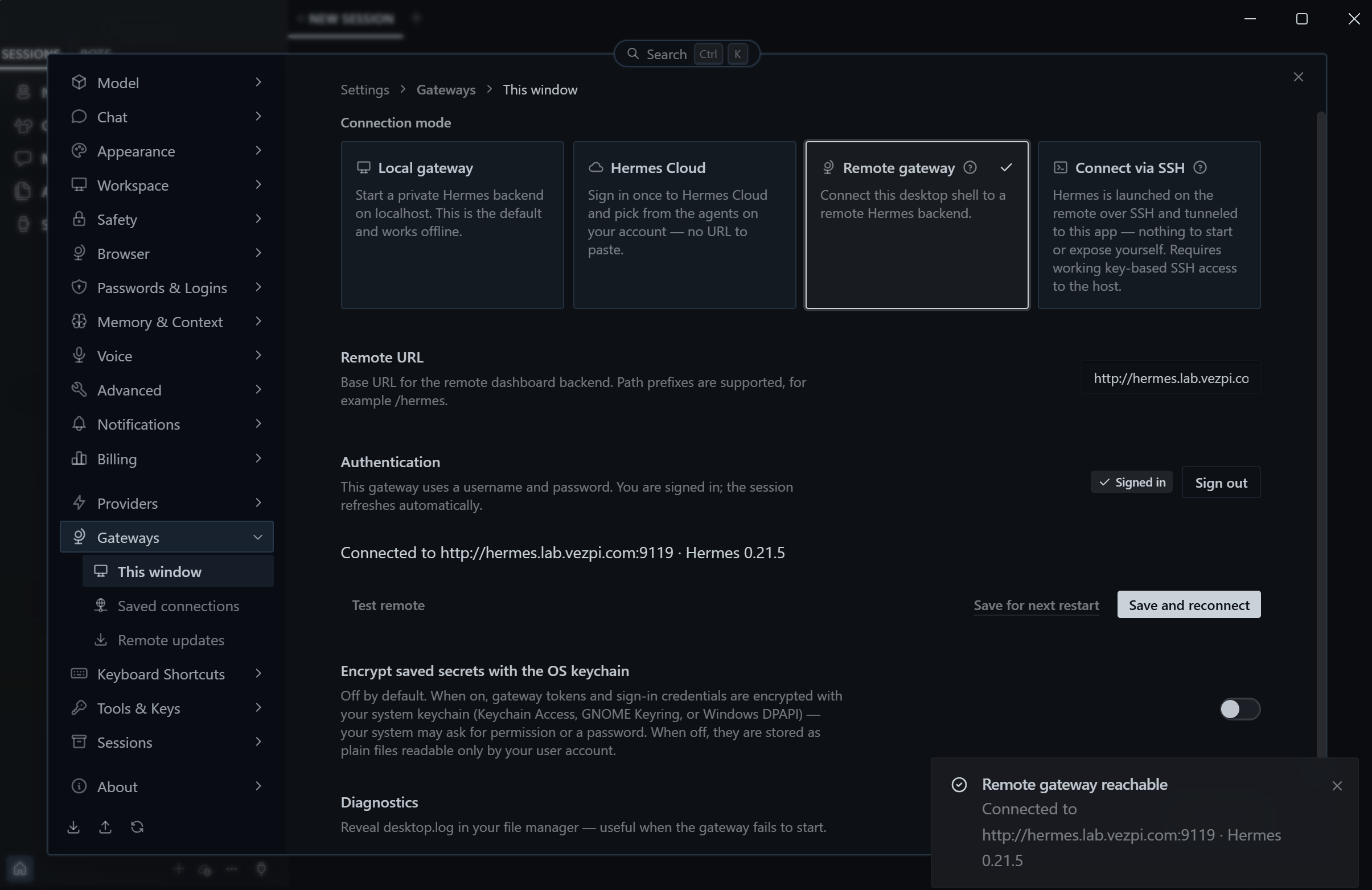Click the Tools & Keys key icon
Viewport: 1372px width, 890px height.
pos(79,707)
